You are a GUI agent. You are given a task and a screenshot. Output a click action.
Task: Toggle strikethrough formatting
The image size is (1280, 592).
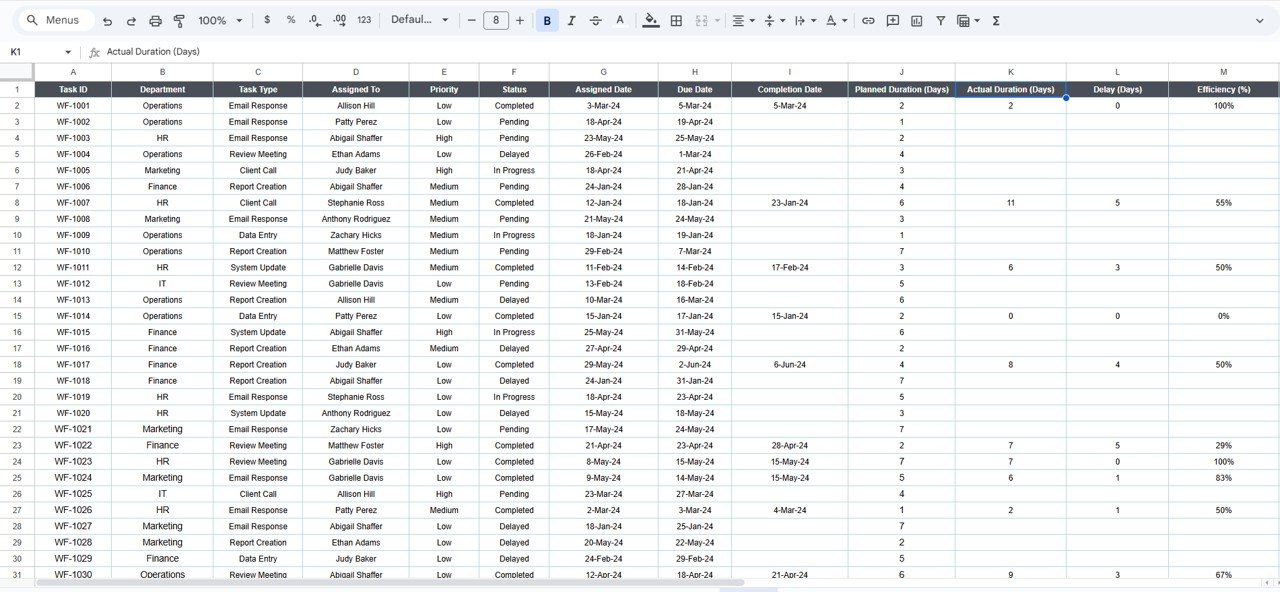pyautogui.click(x=595, y=20)
